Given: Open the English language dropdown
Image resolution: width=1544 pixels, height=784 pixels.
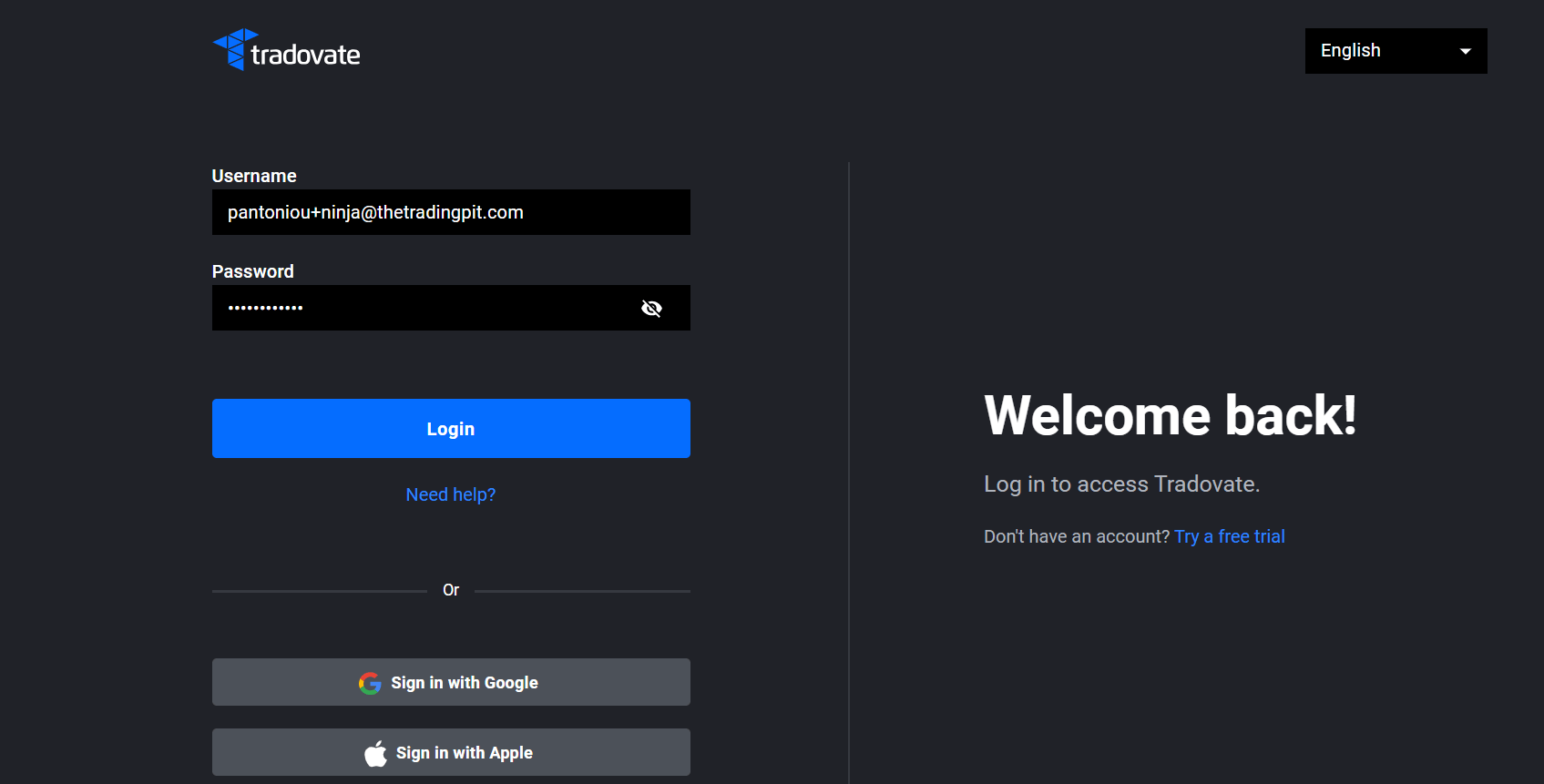Looking at the screenshot, I should pos(1396,51).
